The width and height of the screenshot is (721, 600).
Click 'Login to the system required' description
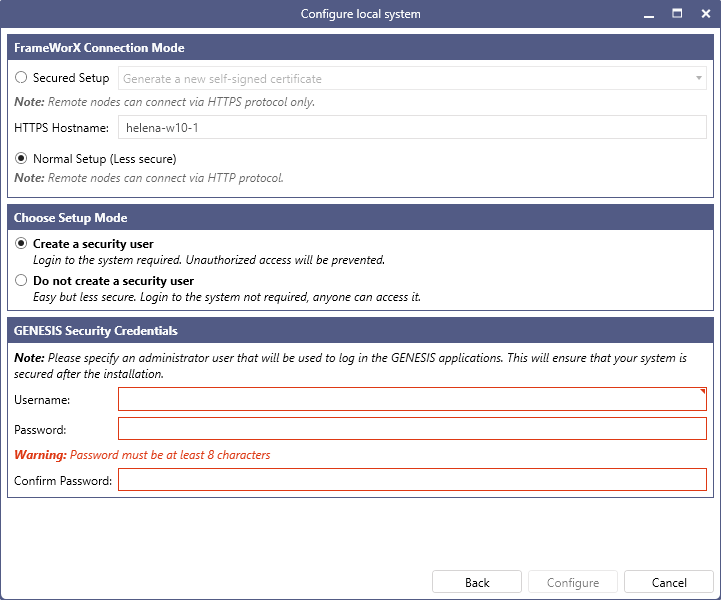coord(209,260)
